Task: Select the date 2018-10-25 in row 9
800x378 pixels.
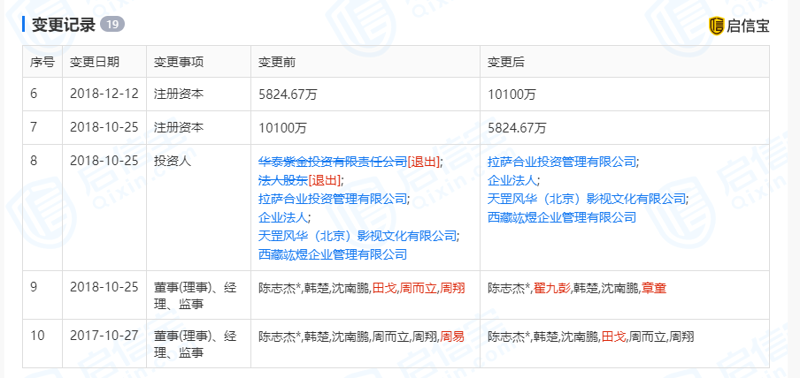Action: point(104,287)
